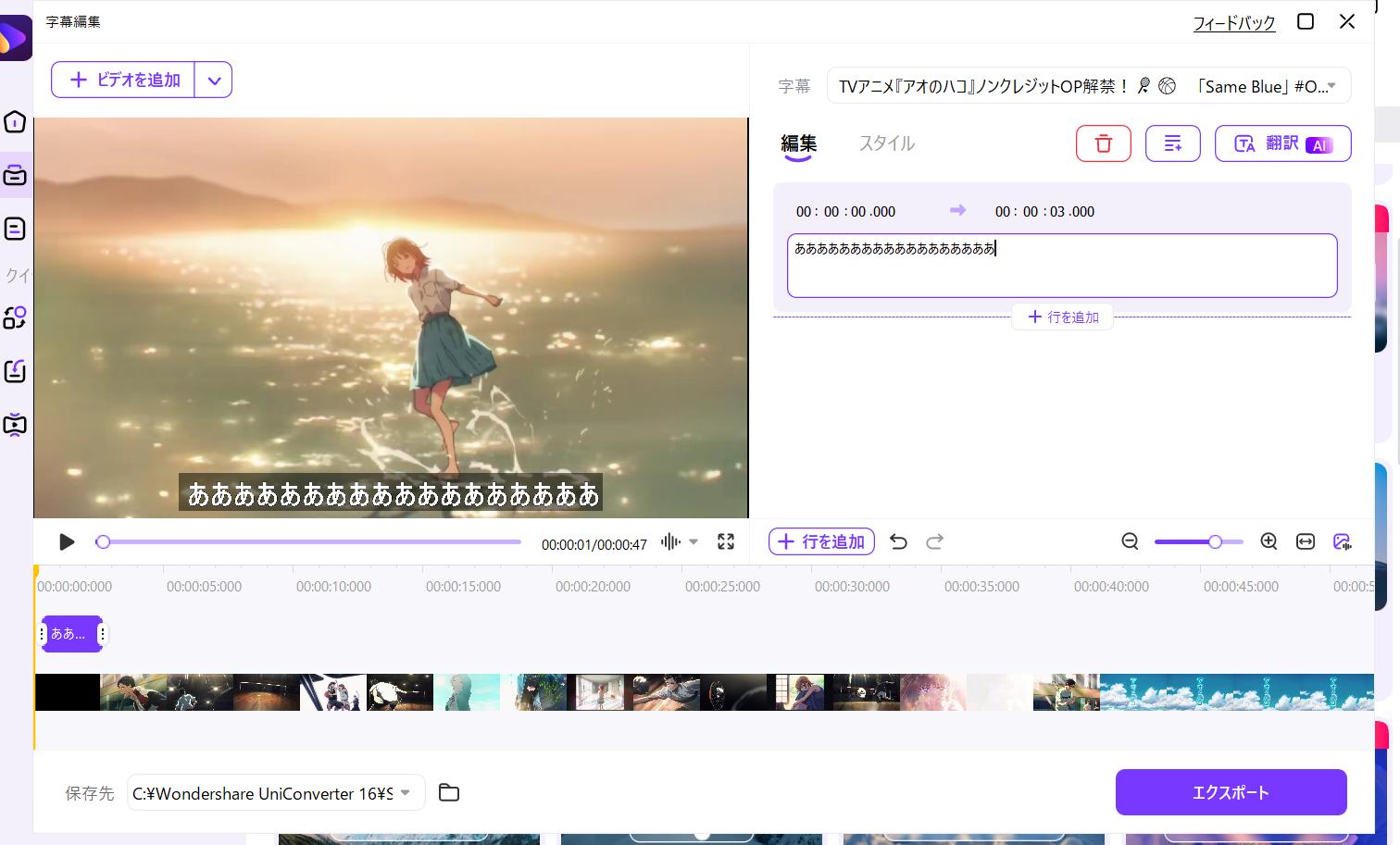Play the video preview
This screenshot has height=845, width=1400.
[67, 541]
